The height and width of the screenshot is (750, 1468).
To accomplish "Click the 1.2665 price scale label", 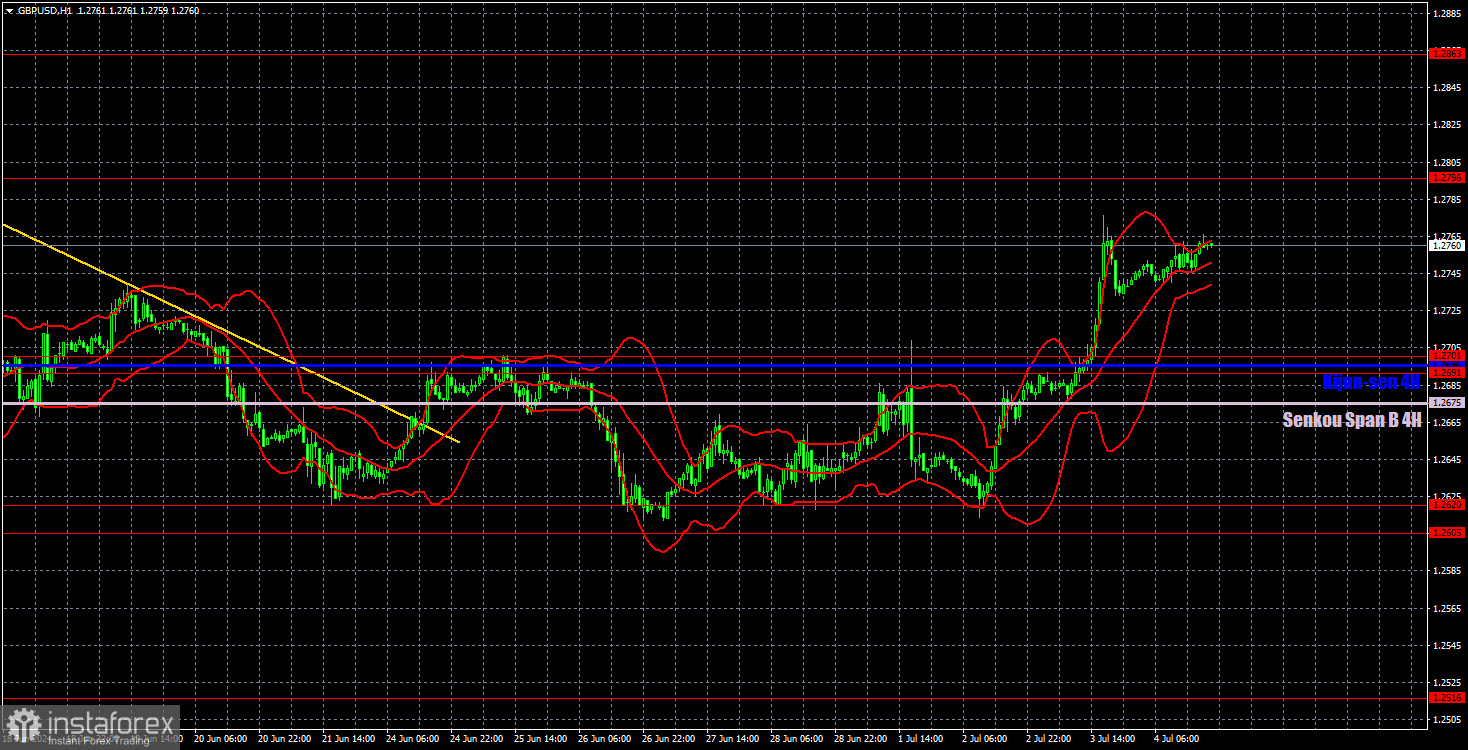I will [x=1447, y=422].
